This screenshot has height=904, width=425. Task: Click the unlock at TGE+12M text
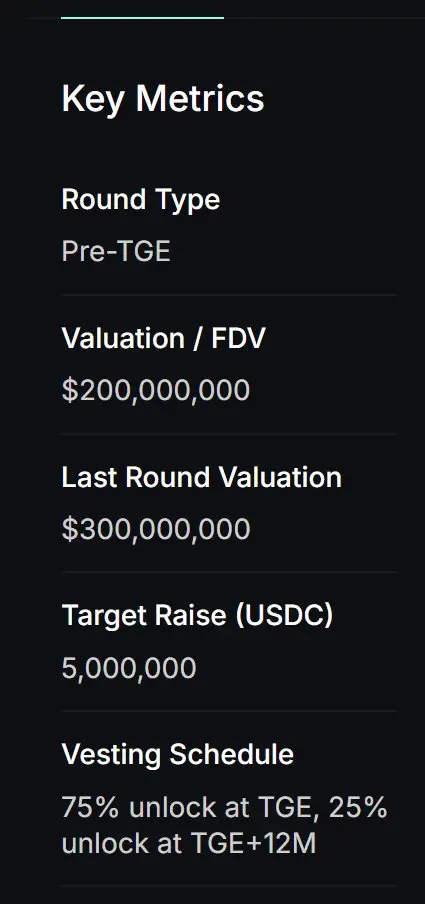coord(189,843)
